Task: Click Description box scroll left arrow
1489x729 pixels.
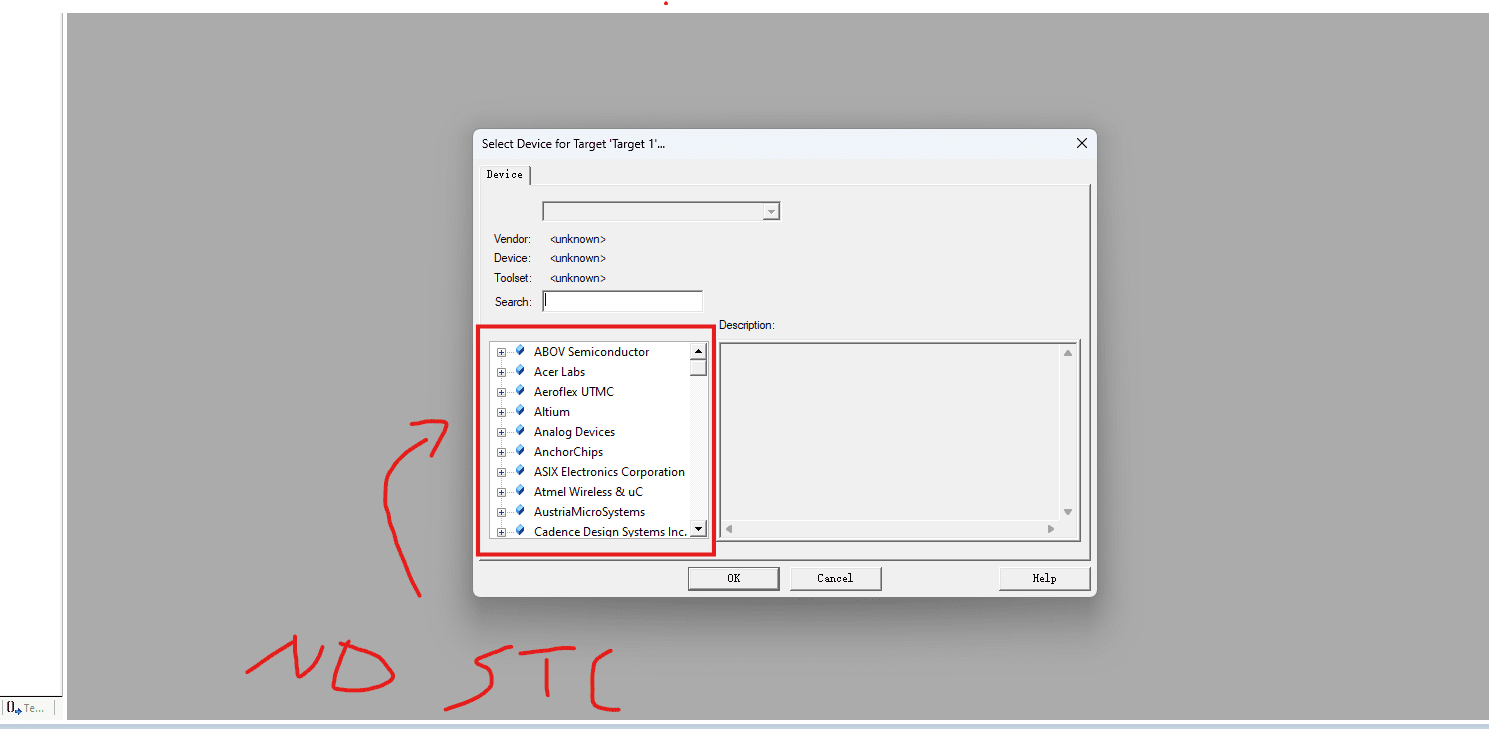Action: tap(729, 528)
